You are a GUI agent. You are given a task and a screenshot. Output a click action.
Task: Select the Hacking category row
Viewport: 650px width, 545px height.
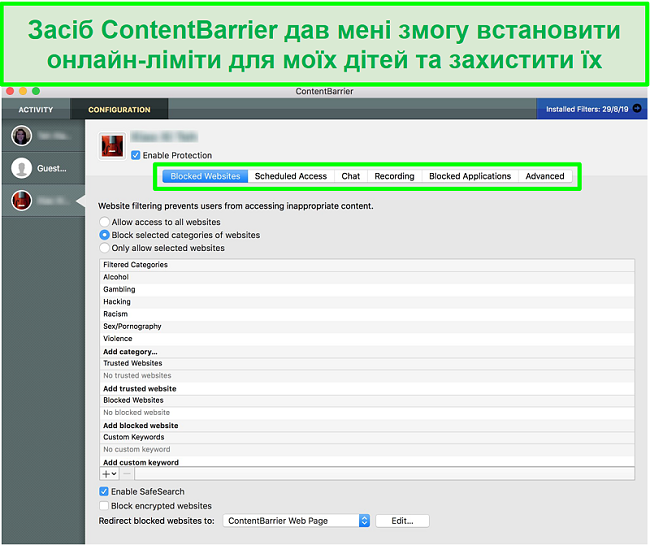point(367,302)
